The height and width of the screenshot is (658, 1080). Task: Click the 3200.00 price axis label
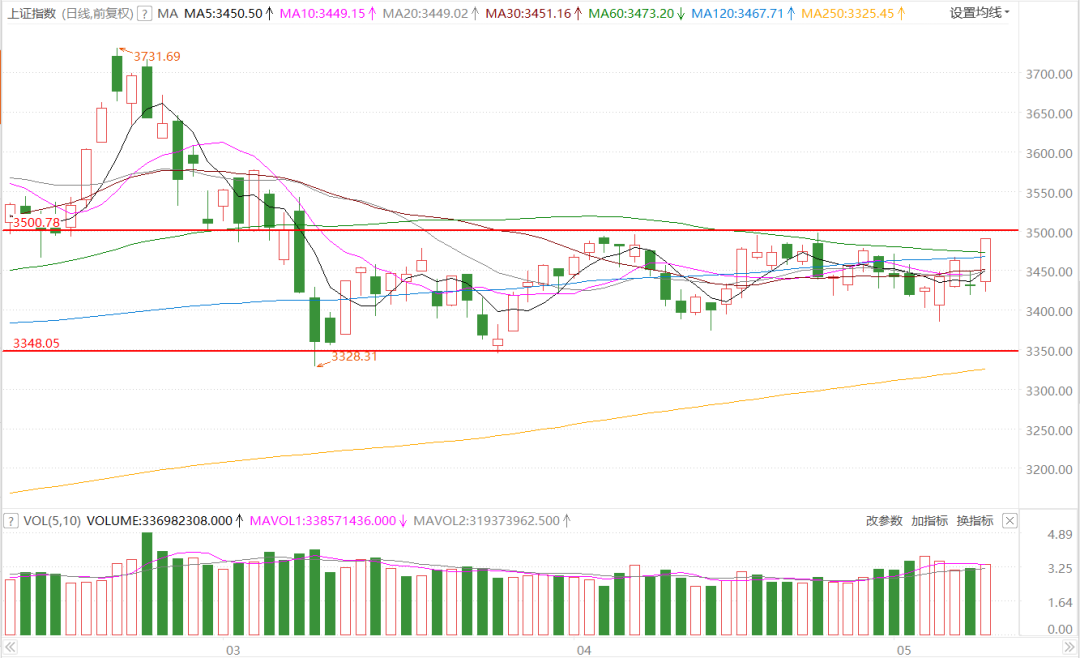1049,469
